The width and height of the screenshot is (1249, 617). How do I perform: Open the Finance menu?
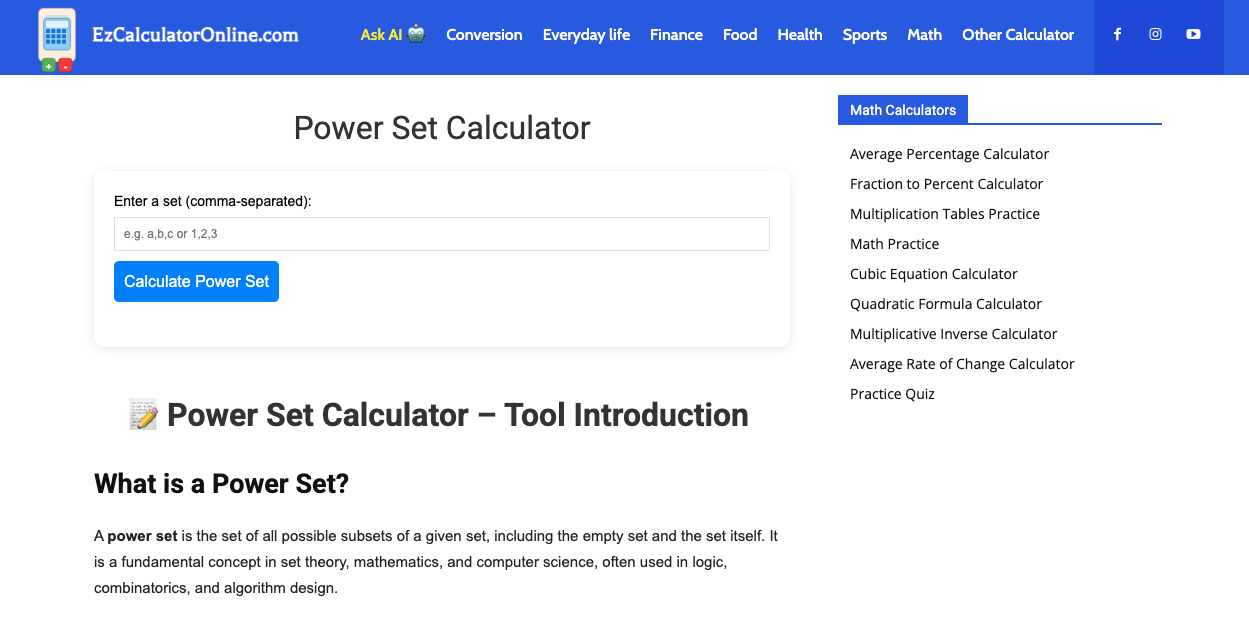(x=676, y=35)
